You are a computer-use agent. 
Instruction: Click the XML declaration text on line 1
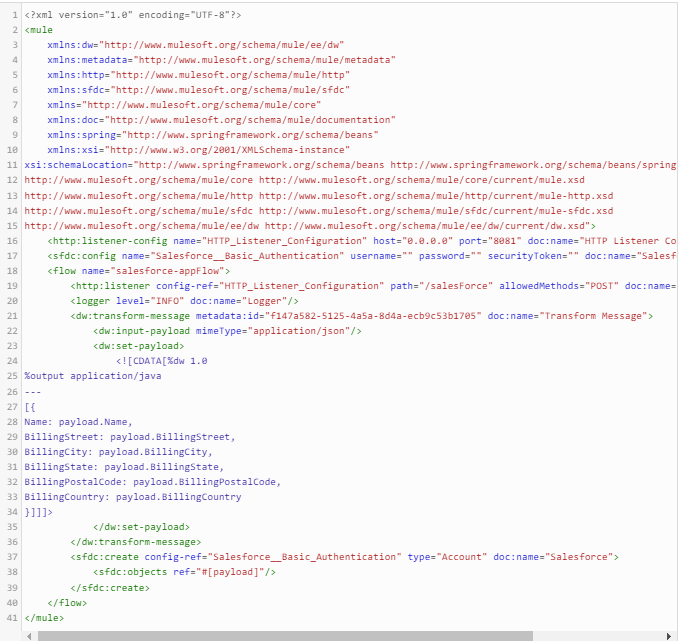(133, 15)
